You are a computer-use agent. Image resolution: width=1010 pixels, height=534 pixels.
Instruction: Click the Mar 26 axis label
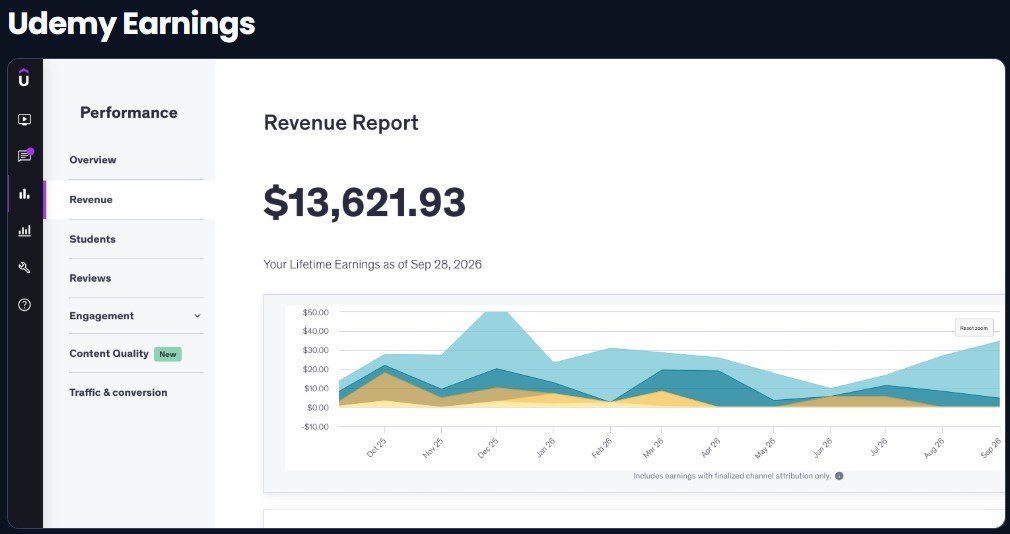pos(653,448)
